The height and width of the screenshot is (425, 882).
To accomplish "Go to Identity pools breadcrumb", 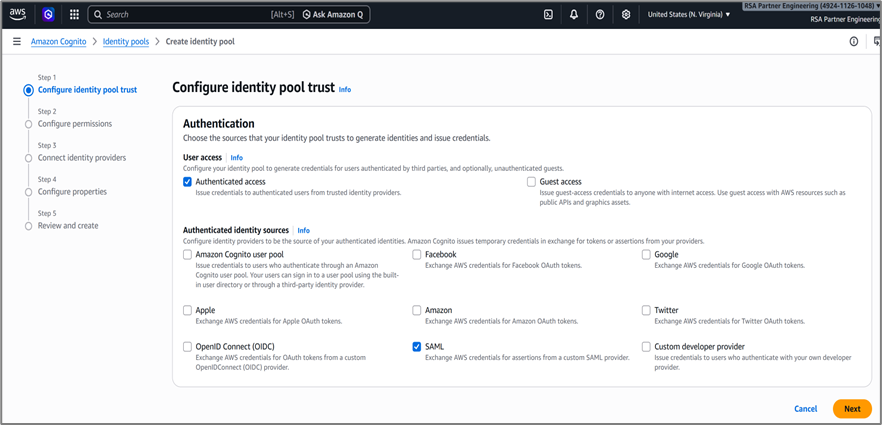I will (x=126, y=42).
